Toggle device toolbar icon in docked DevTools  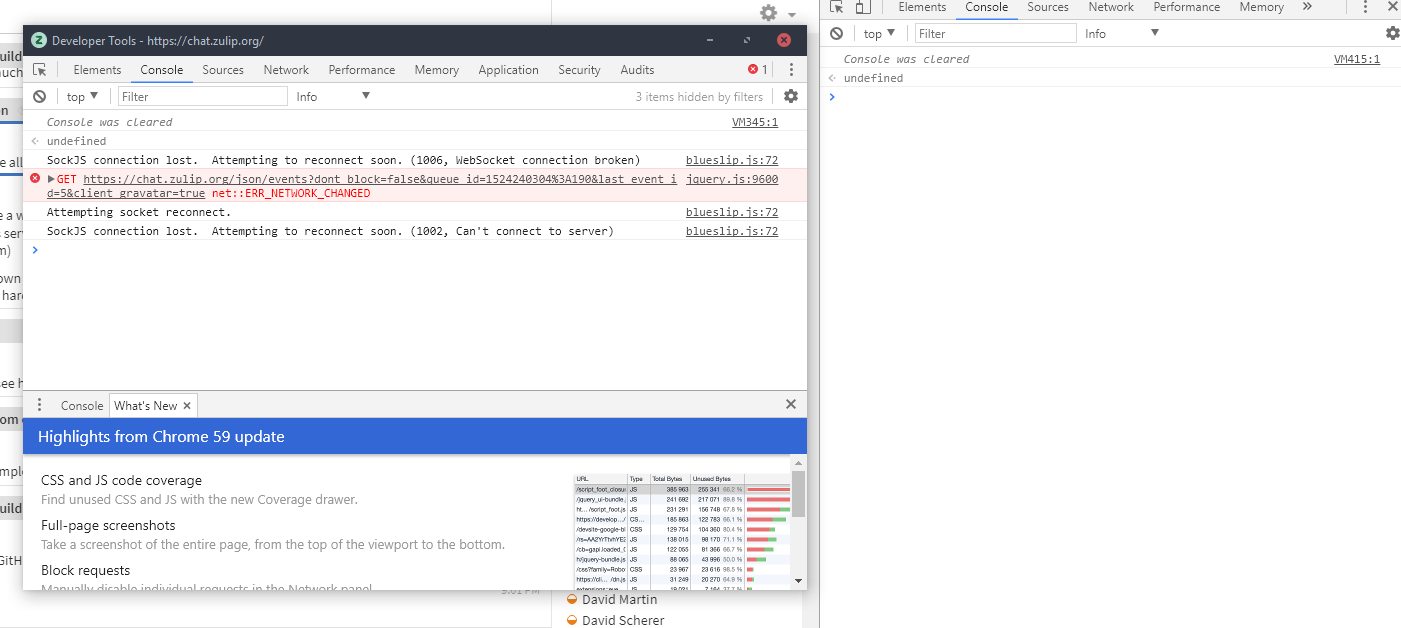pos(863,7)
